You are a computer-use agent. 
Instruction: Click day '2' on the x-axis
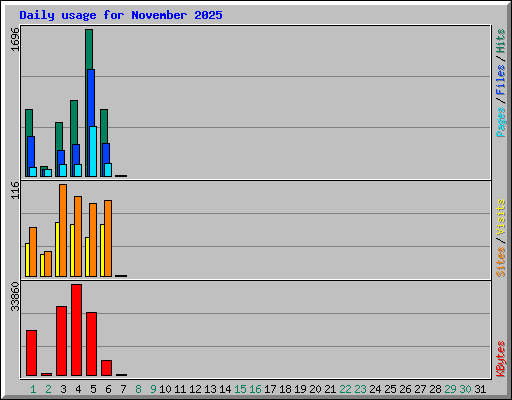click(48, 389)
